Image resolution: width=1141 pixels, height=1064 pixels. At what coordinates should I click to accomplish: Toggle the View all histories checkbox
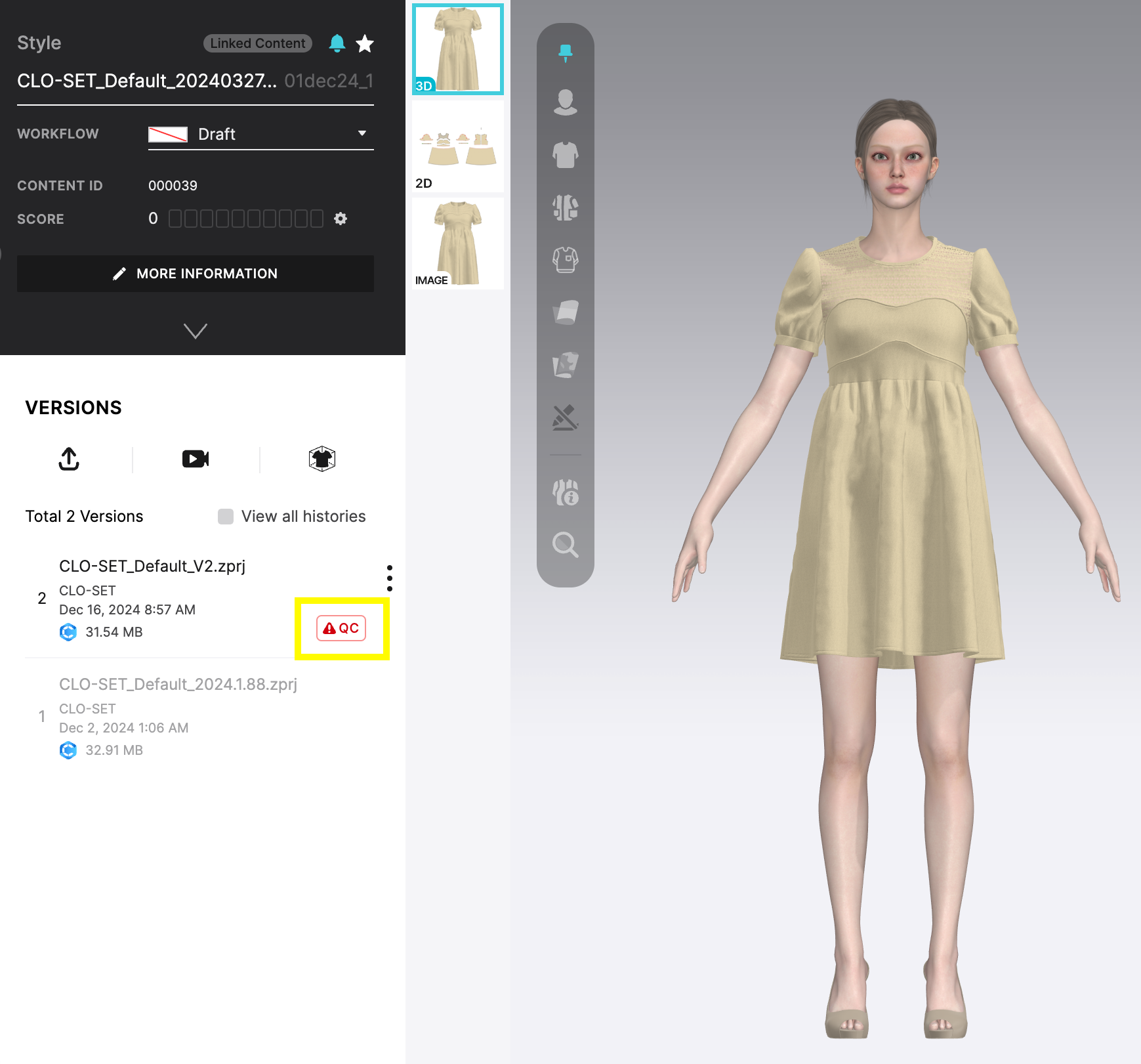tap(225, 517)
